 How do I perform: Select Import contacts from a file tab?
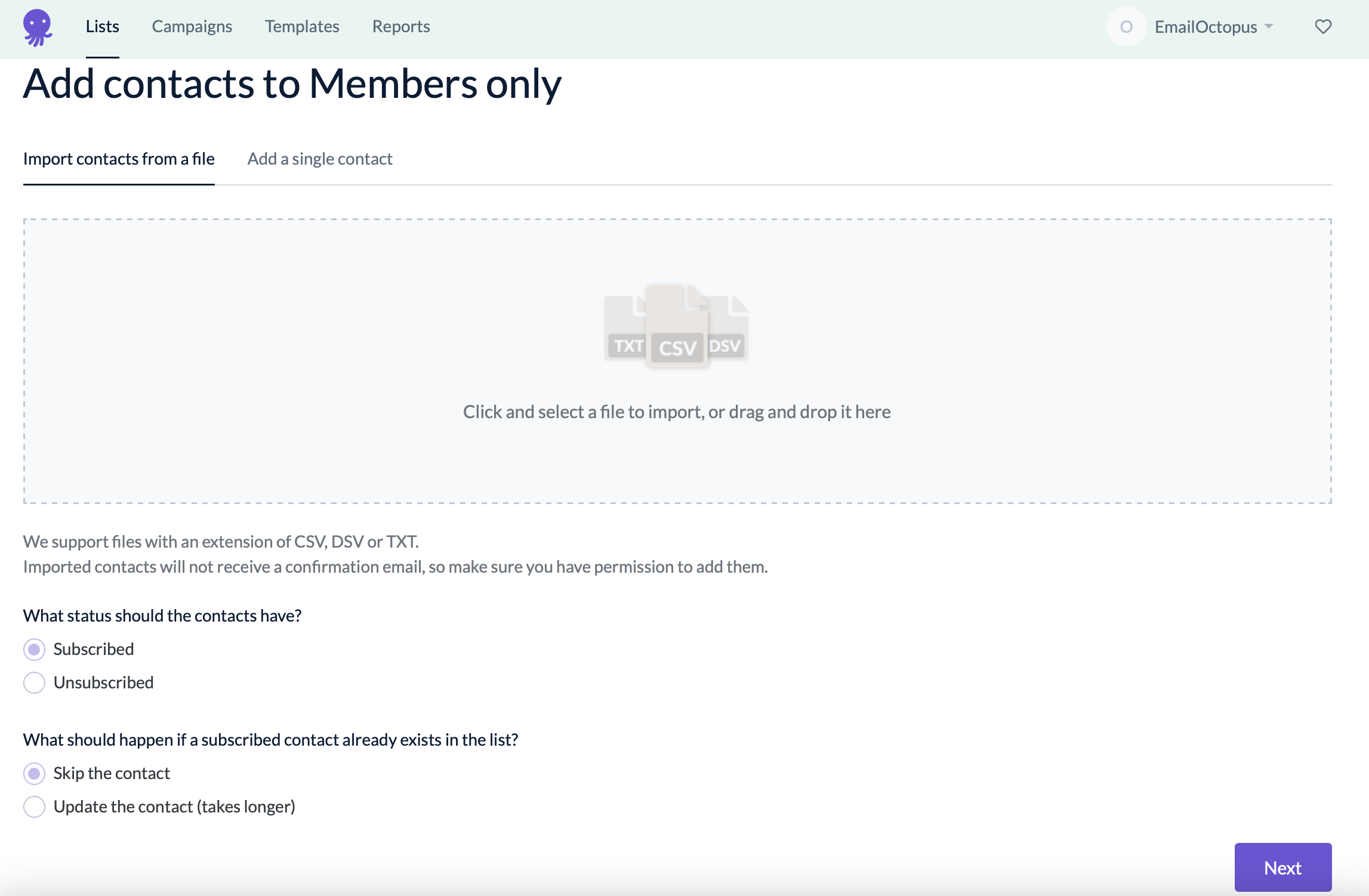119,159
